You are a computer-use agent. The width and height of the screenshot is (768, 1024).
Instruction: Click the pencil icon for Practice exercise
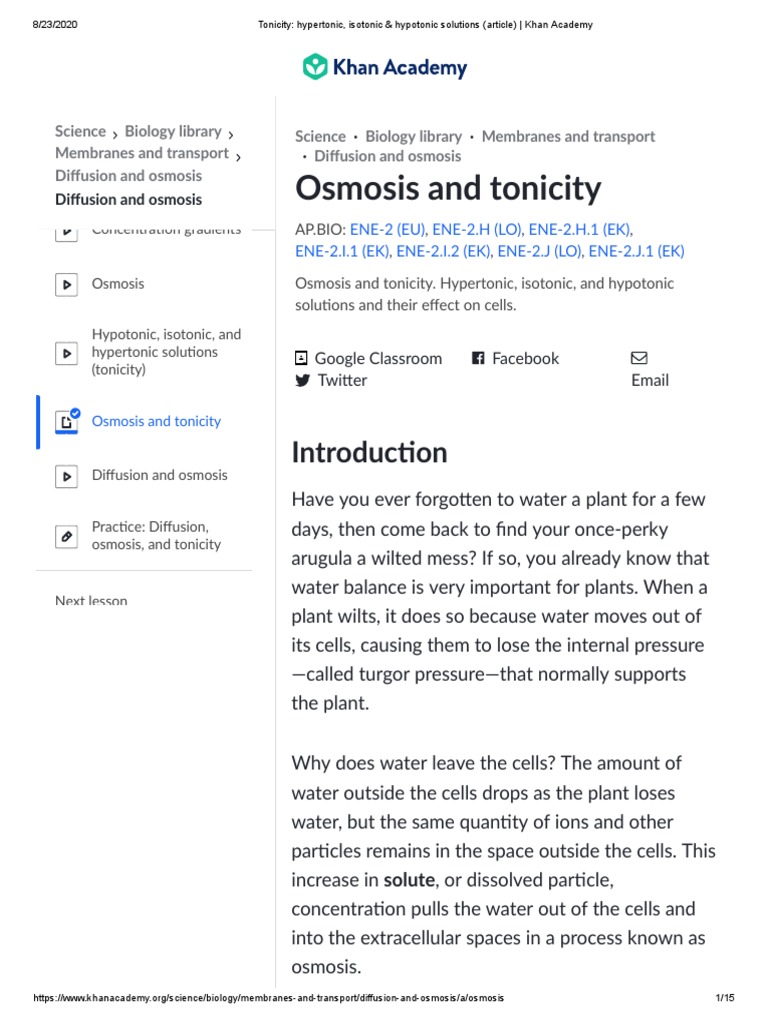pyautogui.click(x=66, y=536)
